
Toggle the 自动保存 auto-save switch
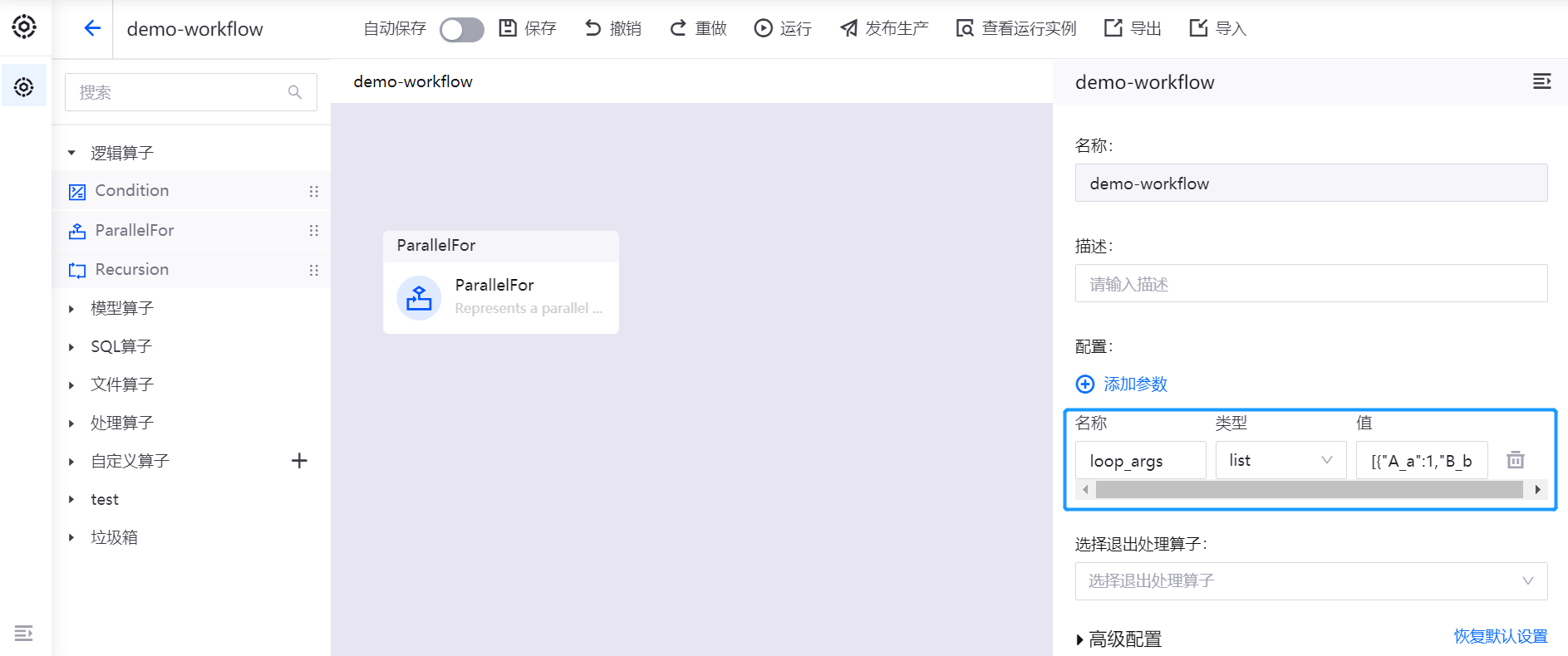click(x=462, y=29)
